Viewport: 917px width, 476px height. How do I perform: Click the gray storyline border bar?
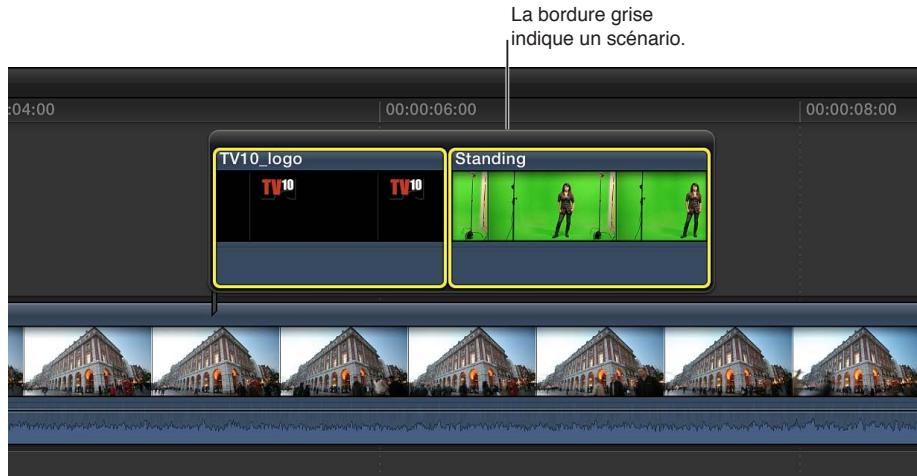pos(461,139)
